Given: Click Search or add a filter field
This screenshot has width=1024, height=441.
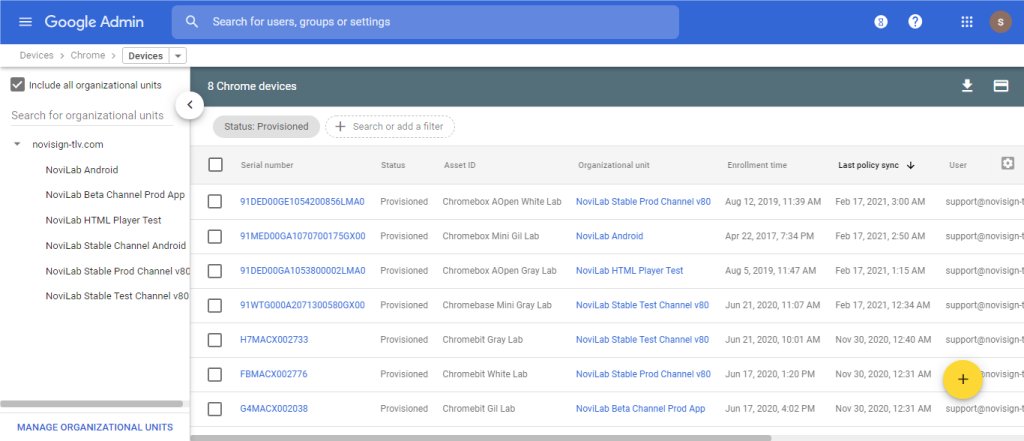Looking at the screenshot, I should pyautogui.click(x=390, y=127).
